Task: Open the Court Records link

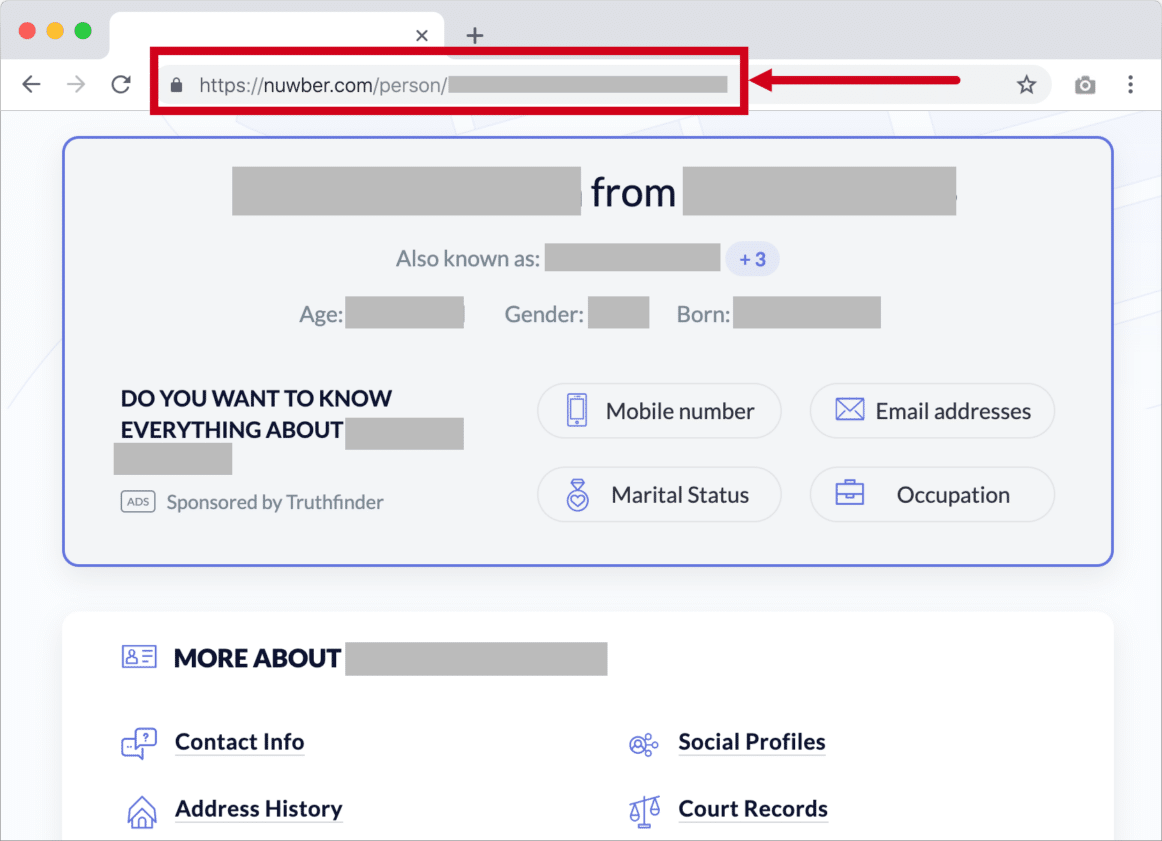Action: point(752,808)
